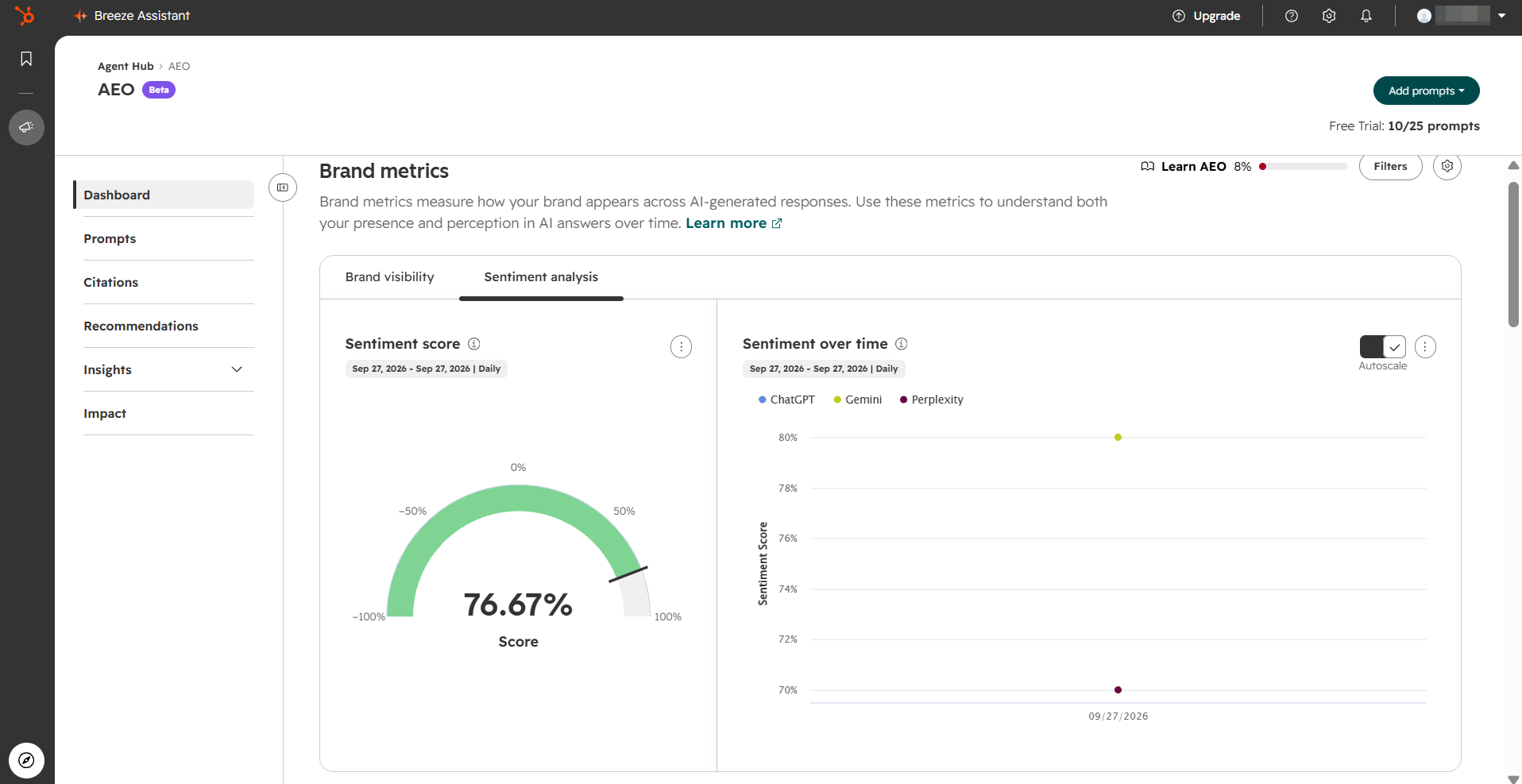Expand the Insights section chevron
The image size is (1522, 784).
tap(237, 369)
